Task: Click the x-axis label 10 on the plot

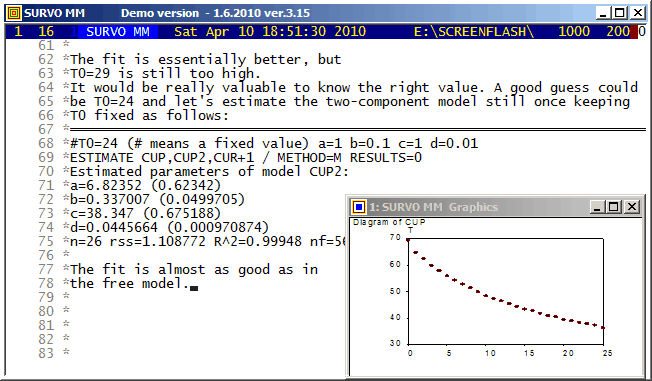Action: (x=490, y=353)
